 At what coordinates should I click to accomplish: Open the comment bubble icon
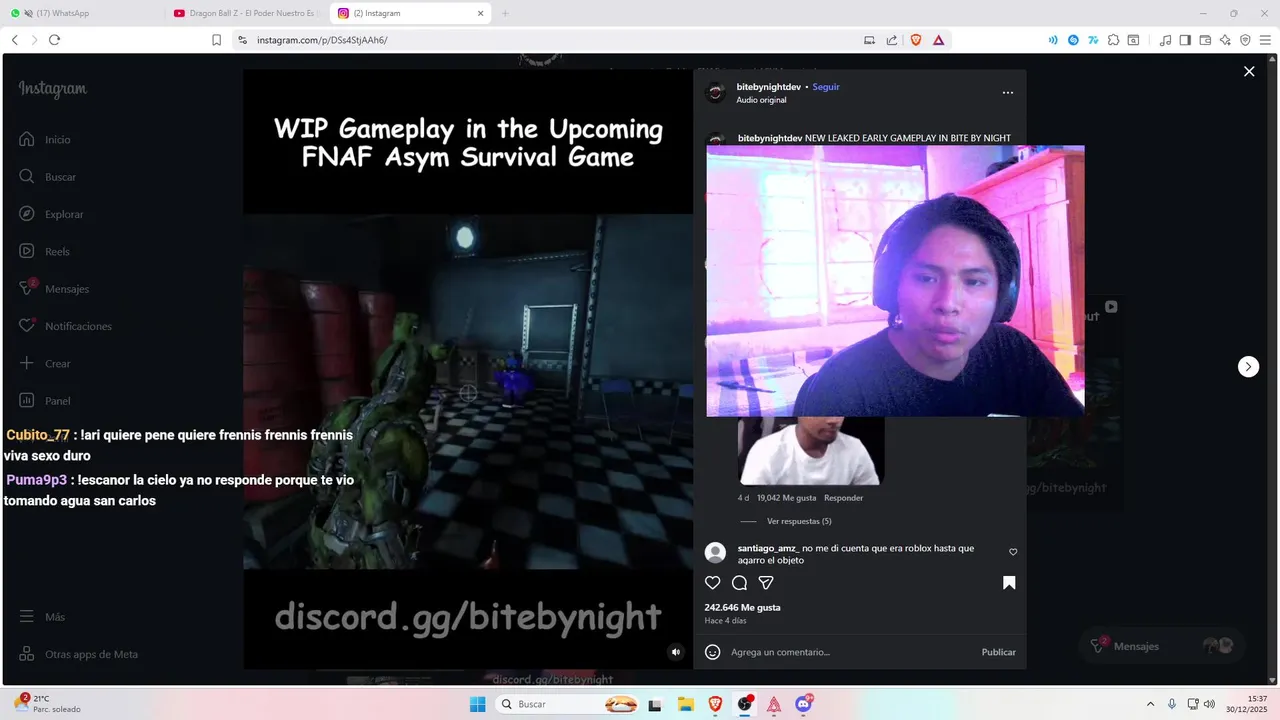(x=740, y=583)
